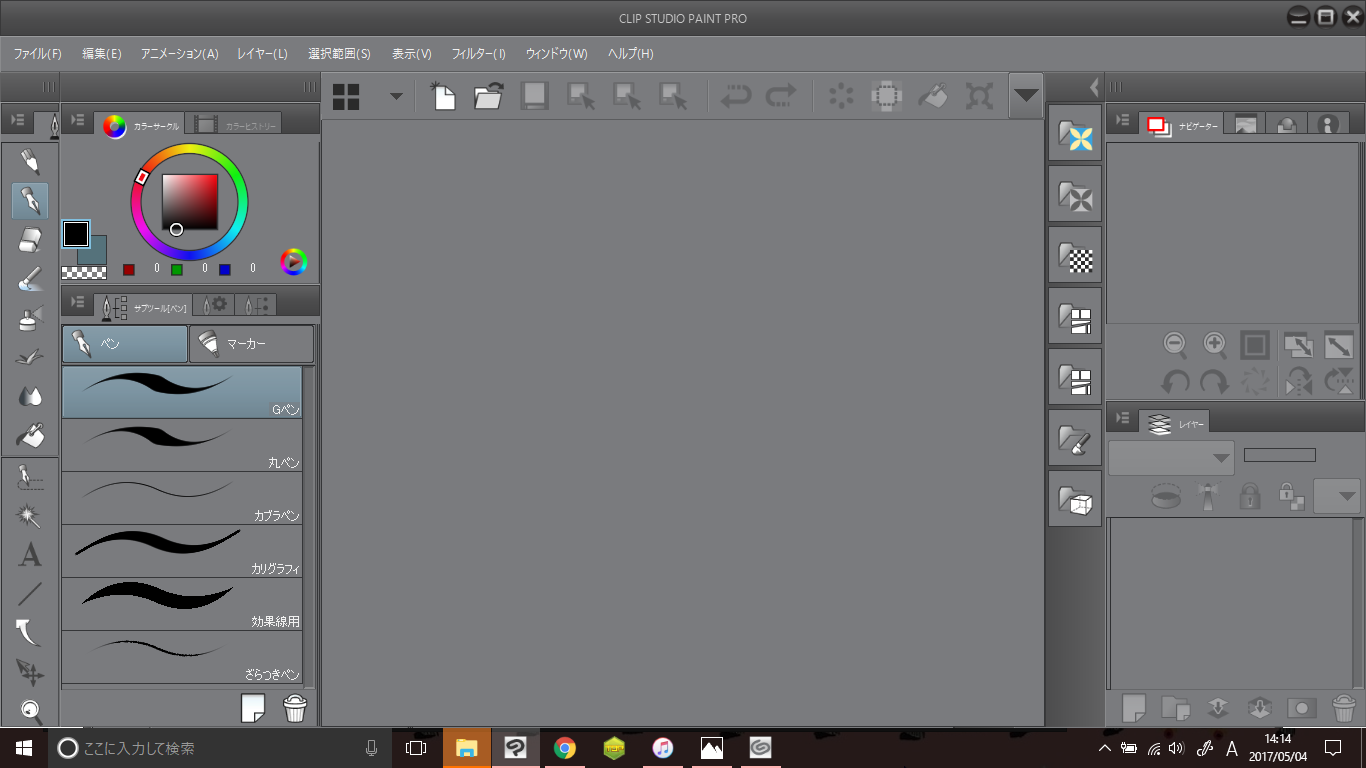Toggle horizontal flip in Navigator
Image resolution: width=1366 pixels, height=768 pixels.
tap(1299, 382)
